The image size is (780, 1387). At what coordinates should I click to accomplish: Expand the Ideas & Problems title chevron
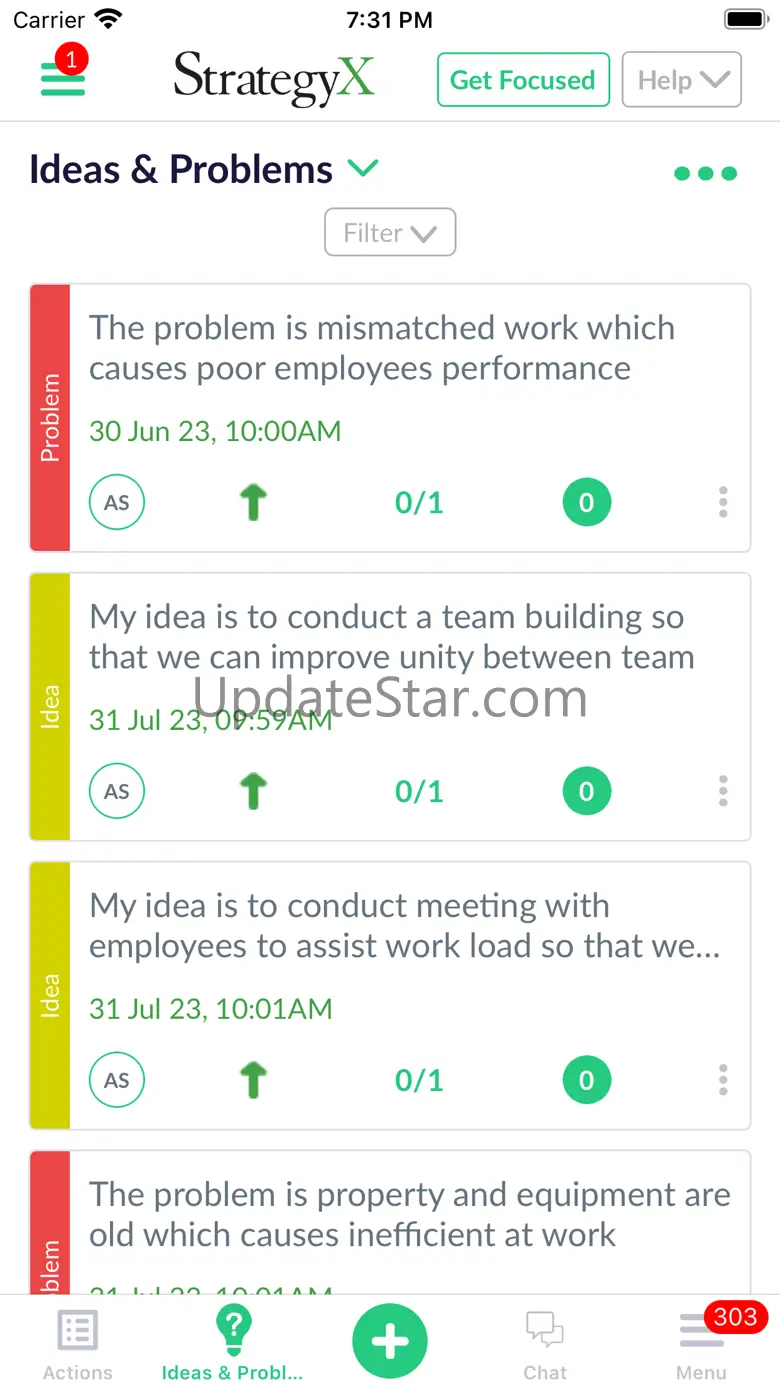pos(363,168)
